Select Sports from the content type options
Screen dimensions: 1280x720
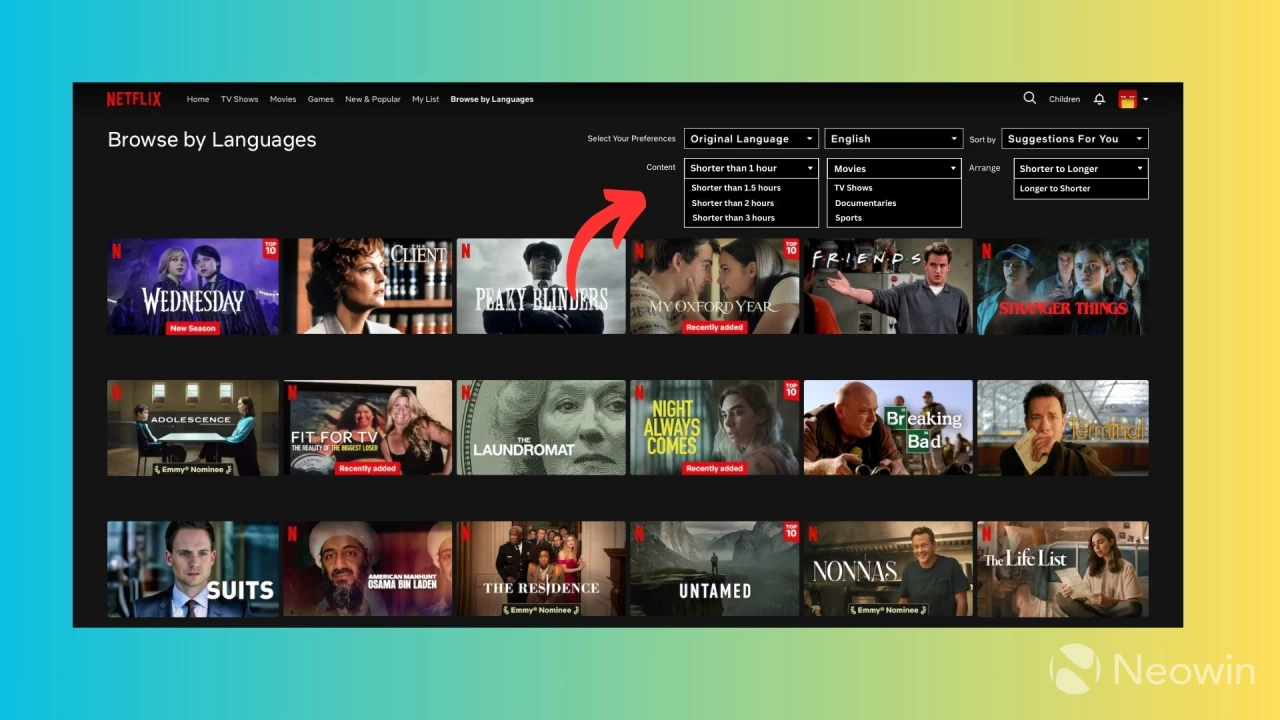pos(848,217)
